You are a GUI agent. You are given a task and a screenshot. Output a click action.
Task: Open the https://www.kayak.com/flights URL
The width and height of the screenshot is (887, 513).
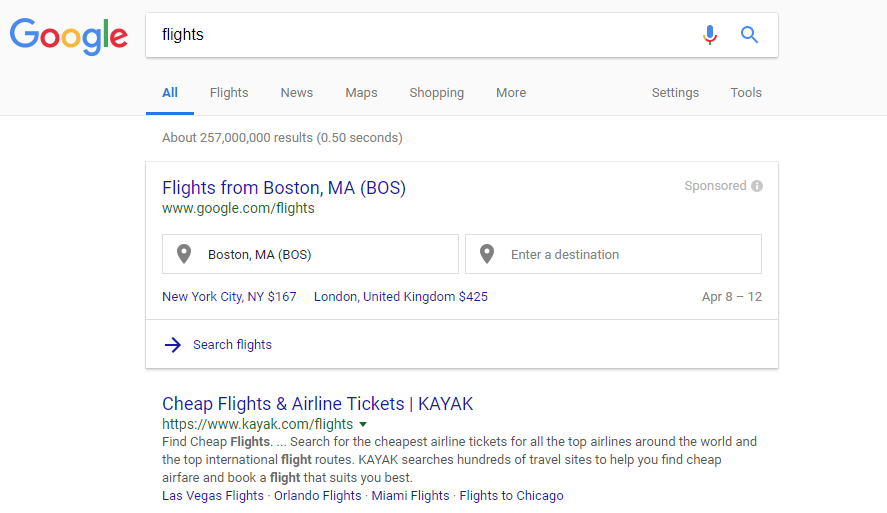[x=257, y=424]
